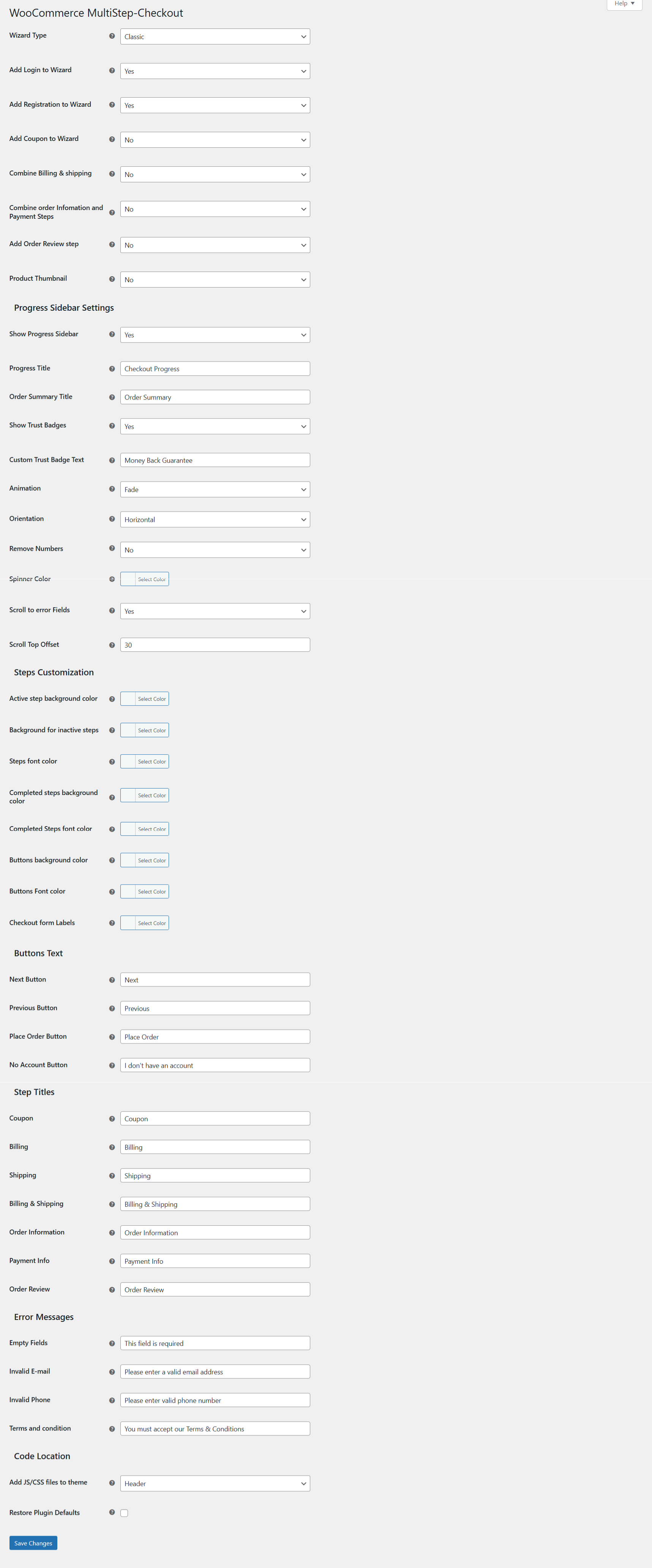Click help icon next to Wizard Type
The width and height of the screenshot is (652, 1568).
[112, 36]
